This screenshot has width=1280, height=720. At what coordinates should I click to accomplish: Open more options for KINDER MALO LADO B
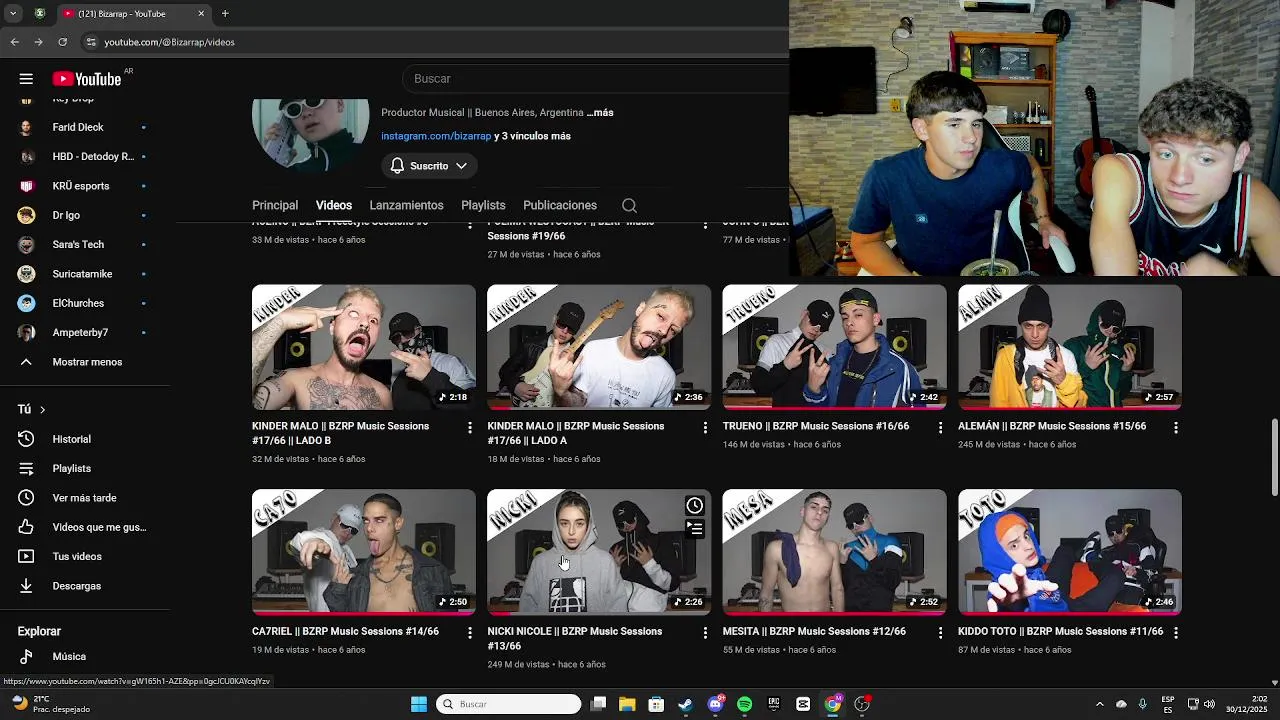[470, 428]
